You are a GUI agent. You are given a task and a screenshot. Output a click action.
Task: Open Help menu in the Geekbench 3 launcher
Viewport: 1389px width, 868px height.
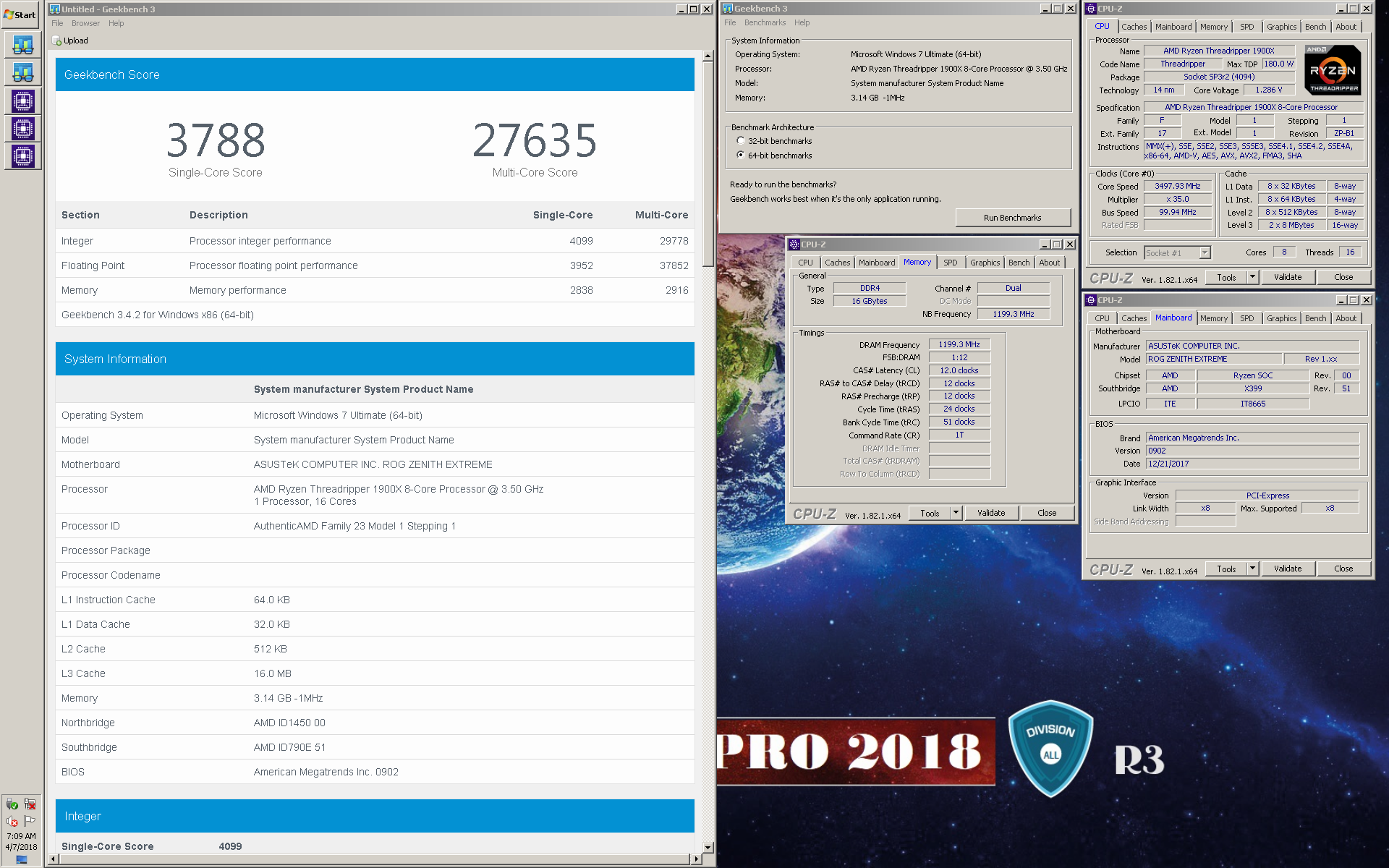point(802,22)
